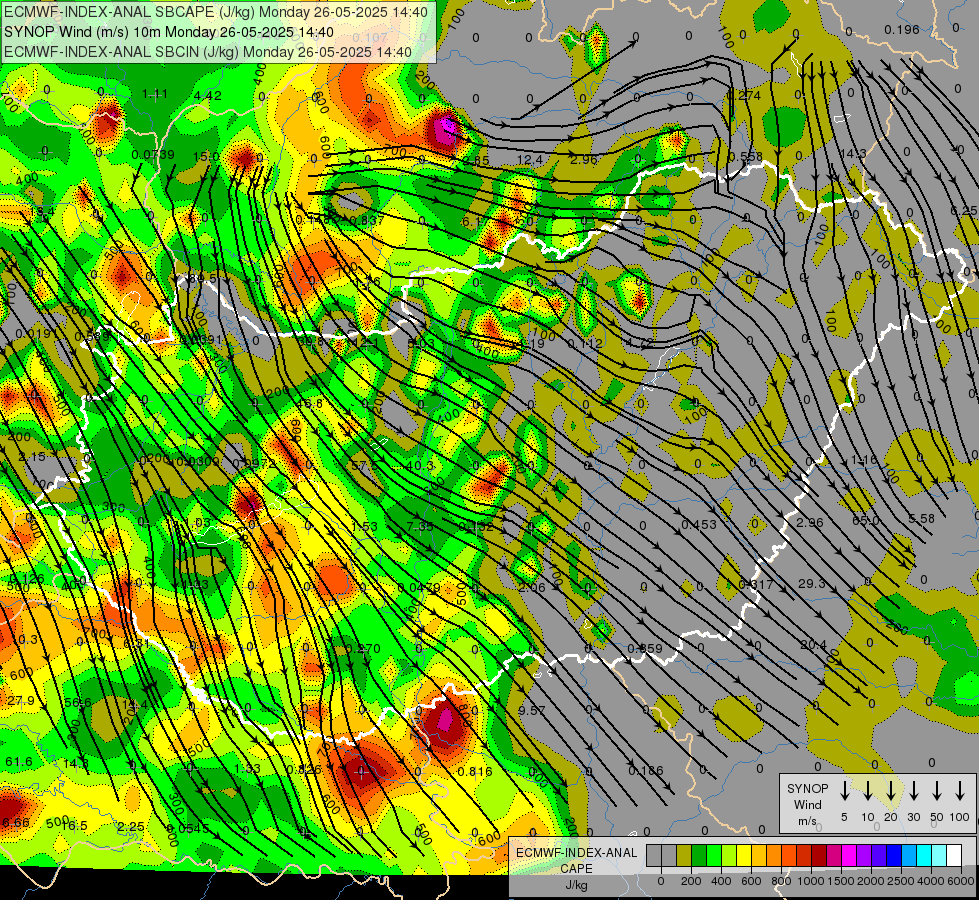The width and height of the screenshot is (979, 900).
Task: Click the wind arrow above the 20 m/s label
Action: pos(890,791)
